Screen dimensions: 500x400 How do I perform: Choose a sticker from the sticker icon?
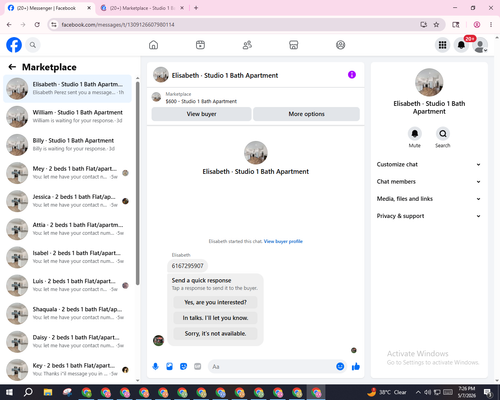183,367
